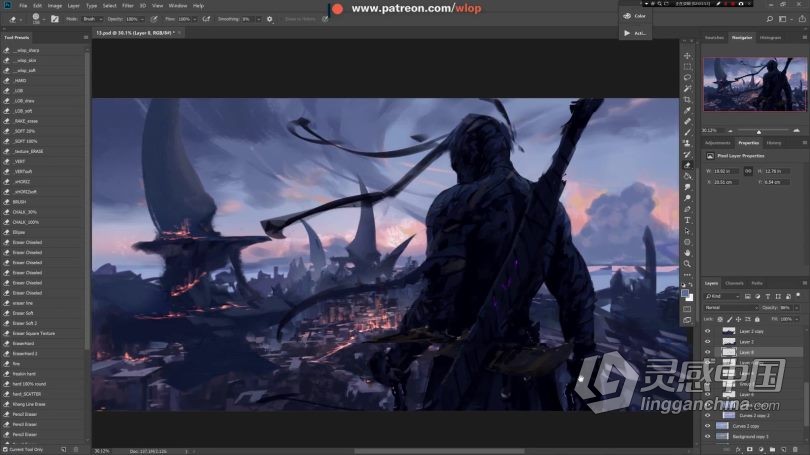Select the Crop tool
This screenshot has height=455, width=810.
pos(687,99)
